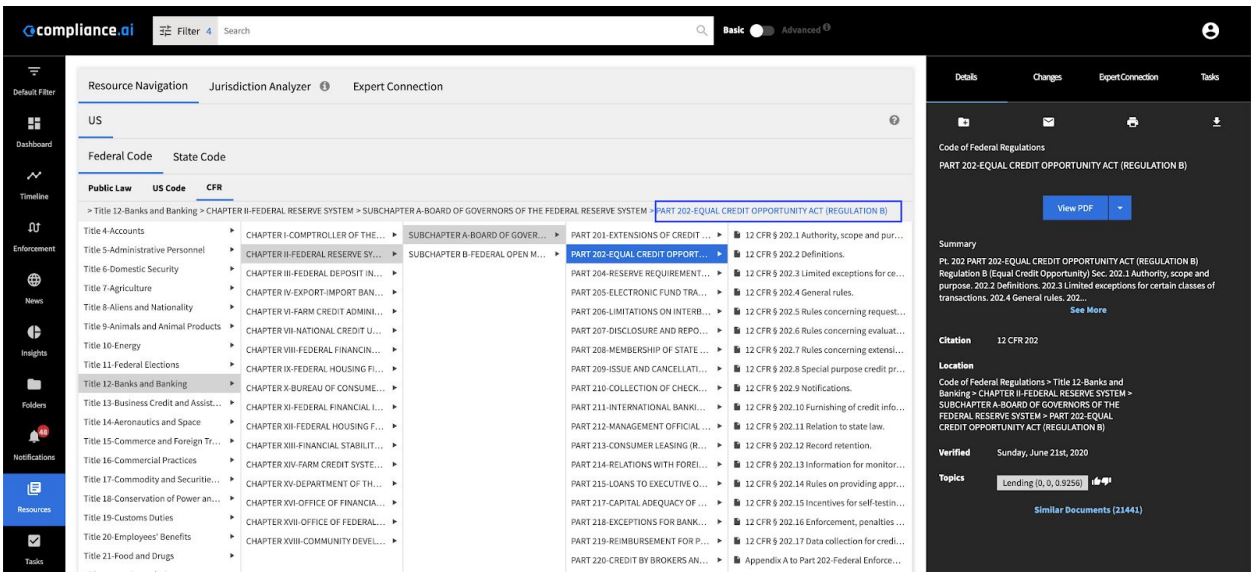Switch to Jurisdiction Analyzer tab
The image size is (1257, 579).
point(262,87)
